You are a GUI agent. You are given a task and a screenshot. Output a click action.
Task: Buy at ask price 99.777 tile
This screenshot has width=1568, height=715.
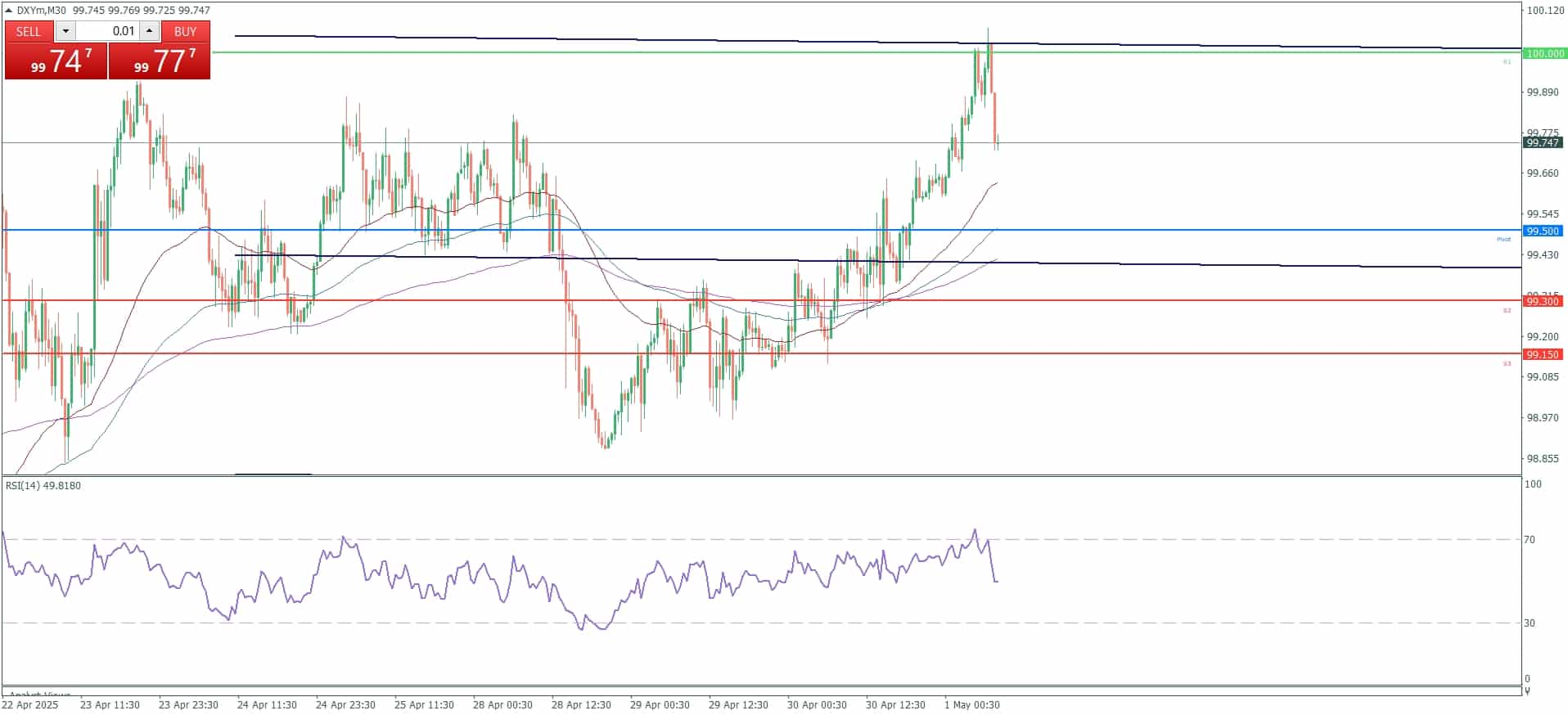[x=160, y=61]
